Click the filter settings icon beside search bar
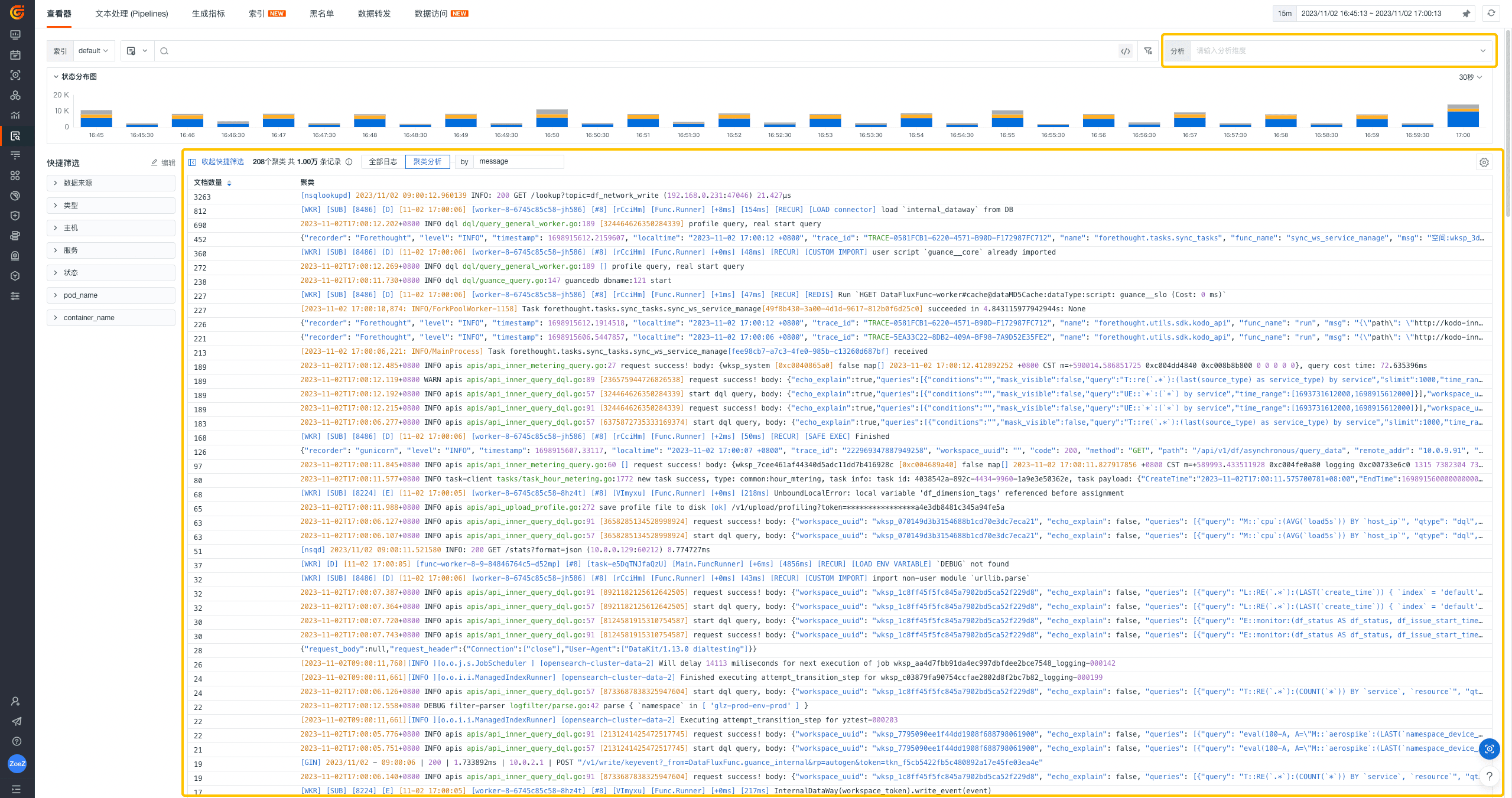This screenshot has height=798, width=1512. [x=1148, y=51]
